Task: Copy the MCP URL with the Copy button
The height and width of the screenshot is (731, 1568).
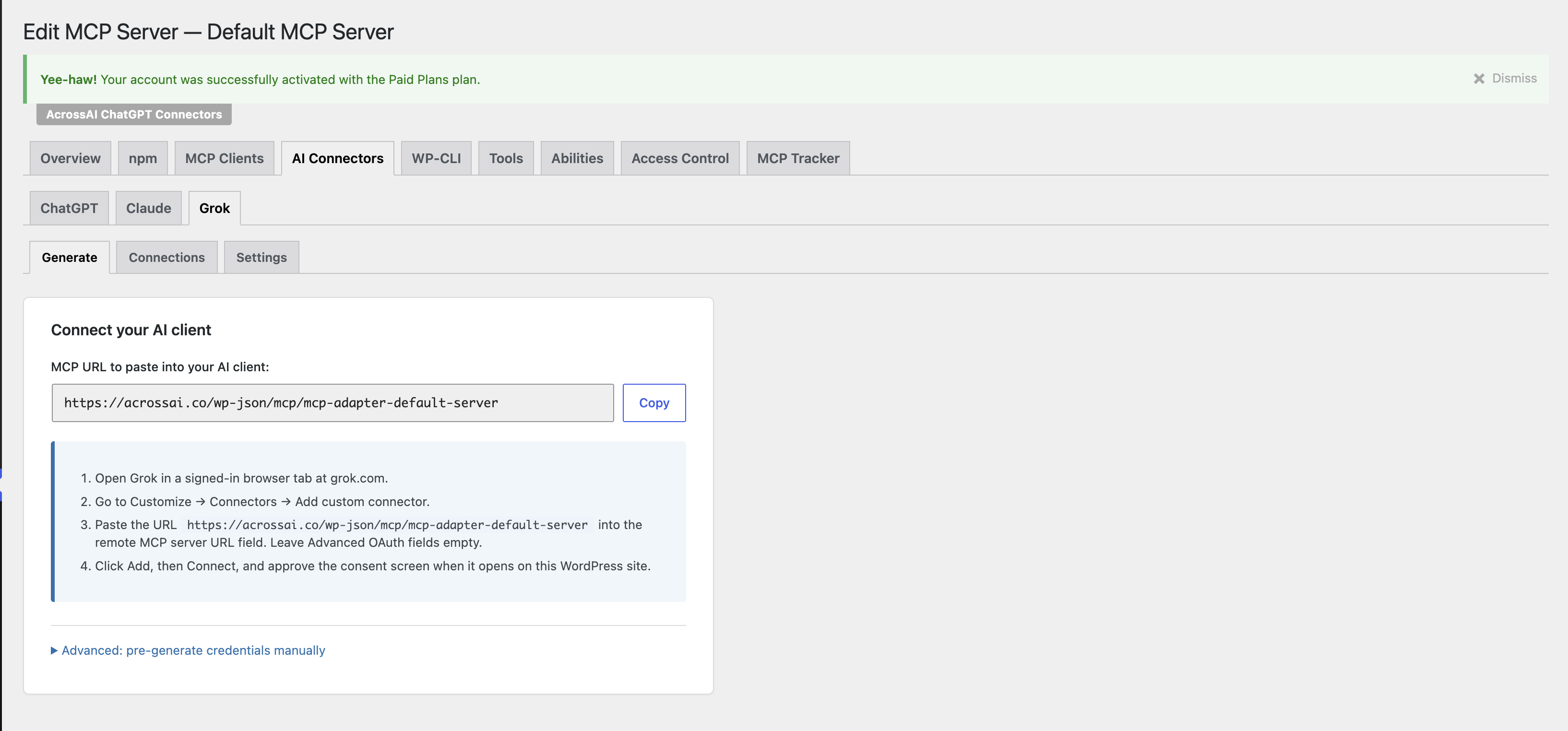Action: pos(654,403)
